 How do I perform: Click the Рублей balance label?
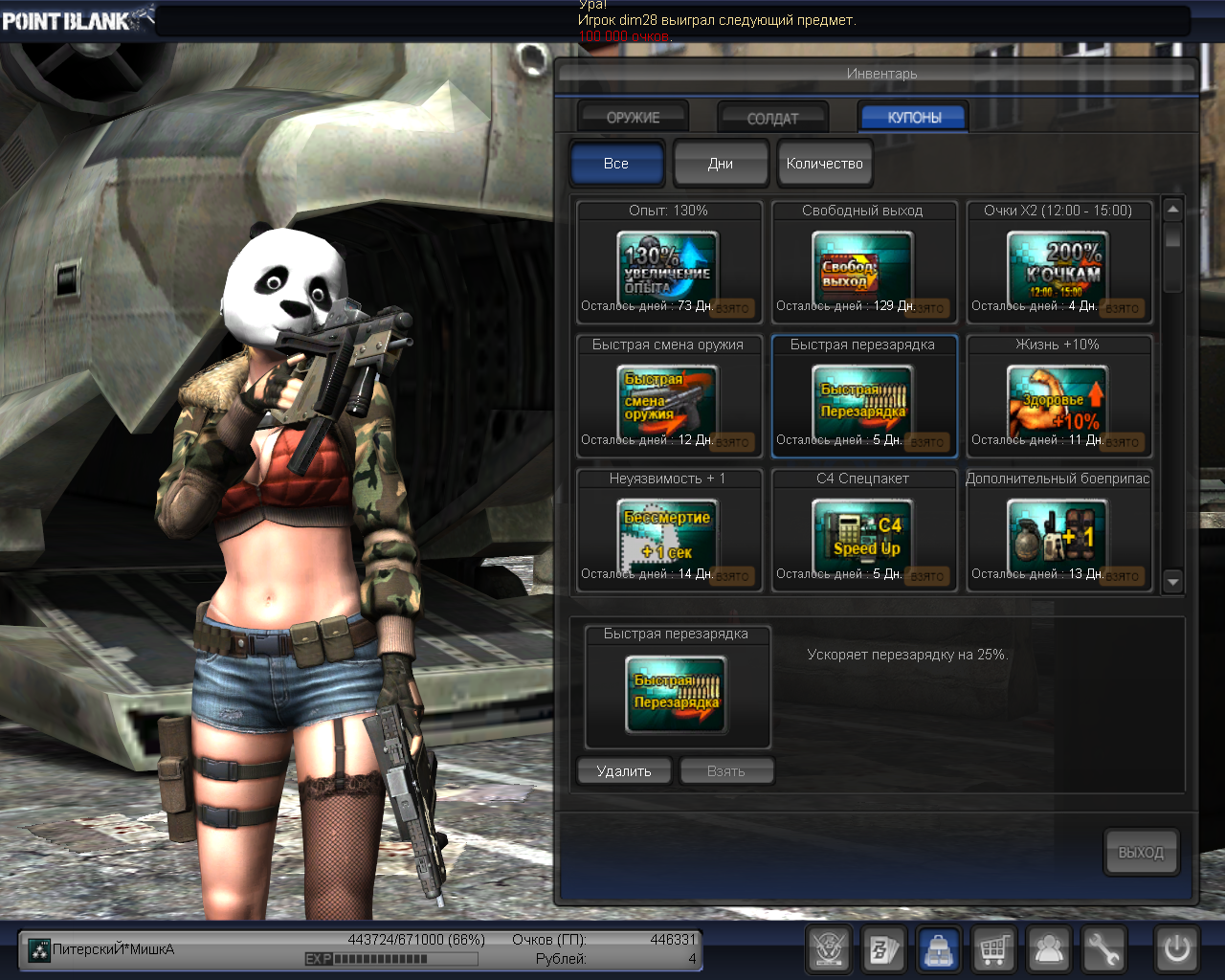(561, 959)
